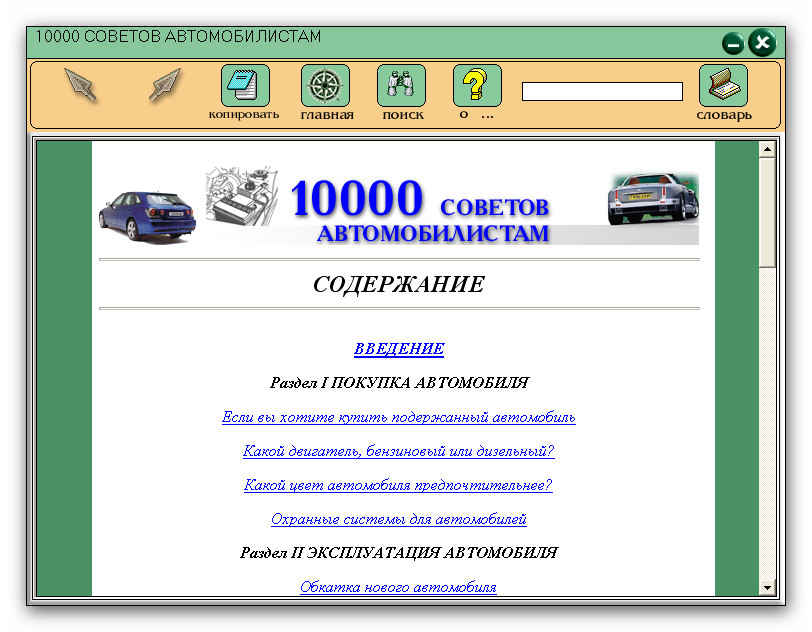Click the vertical scrollbar thumb
The height and width of the screenshot is (632, 812).
(x=767, y=212)
